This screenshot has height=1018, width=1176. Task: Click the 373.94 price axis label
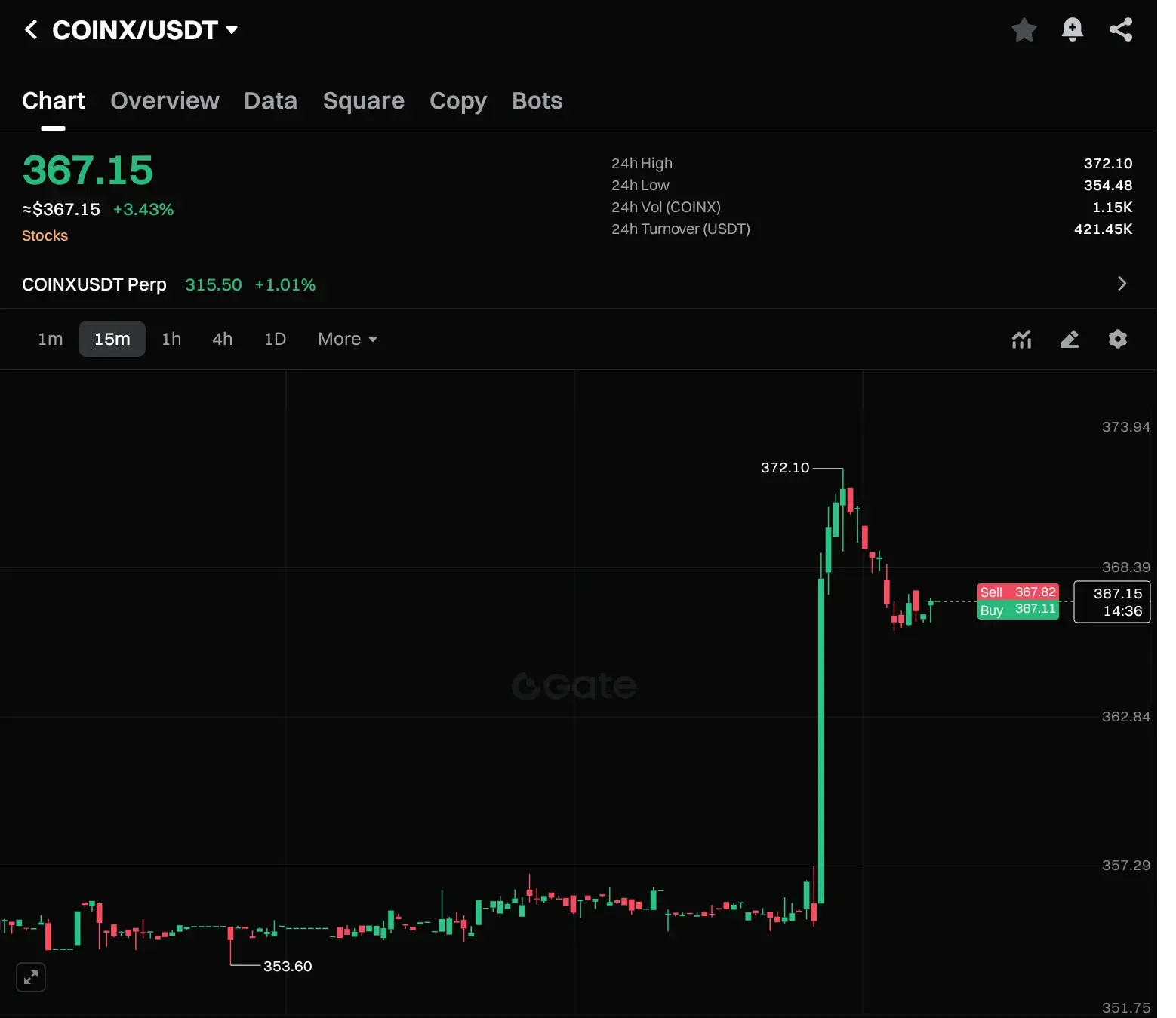[x=1126, y=427]
